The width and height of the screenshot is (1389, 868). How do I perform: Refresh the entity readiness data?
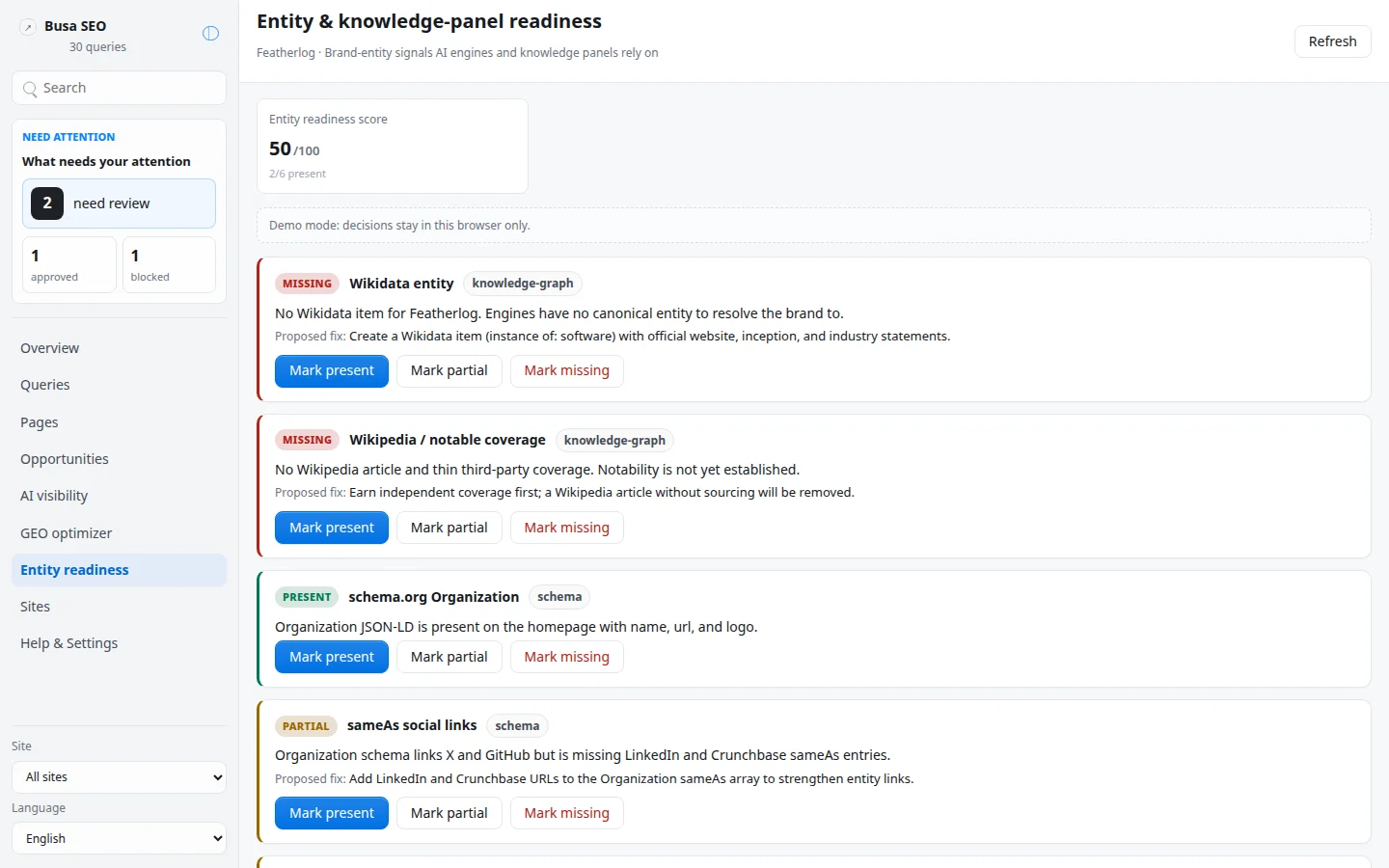coord(1332,41)
